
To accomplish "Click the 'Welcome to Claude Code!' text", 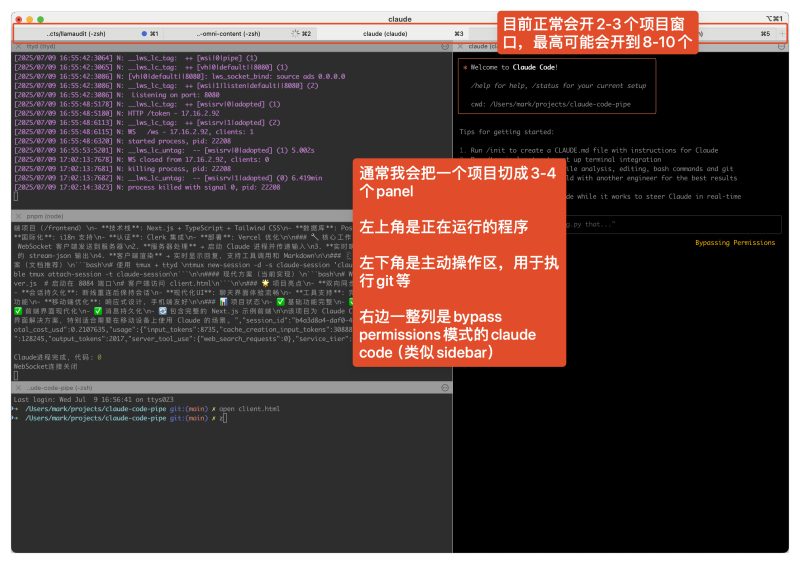I will (x=514, y=67).
